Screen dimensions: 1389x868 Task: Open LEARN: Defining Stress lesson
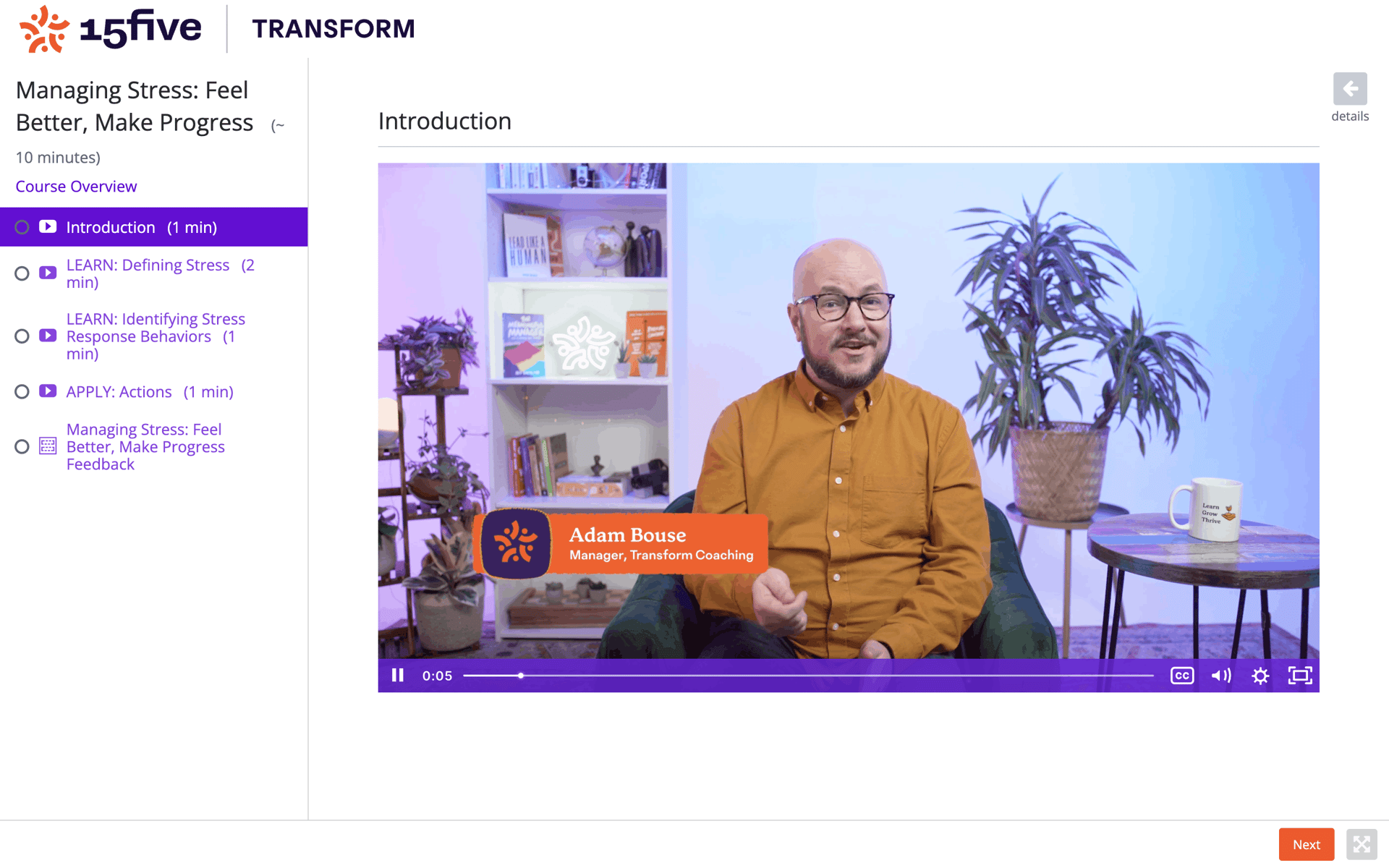tap(161, 273)
